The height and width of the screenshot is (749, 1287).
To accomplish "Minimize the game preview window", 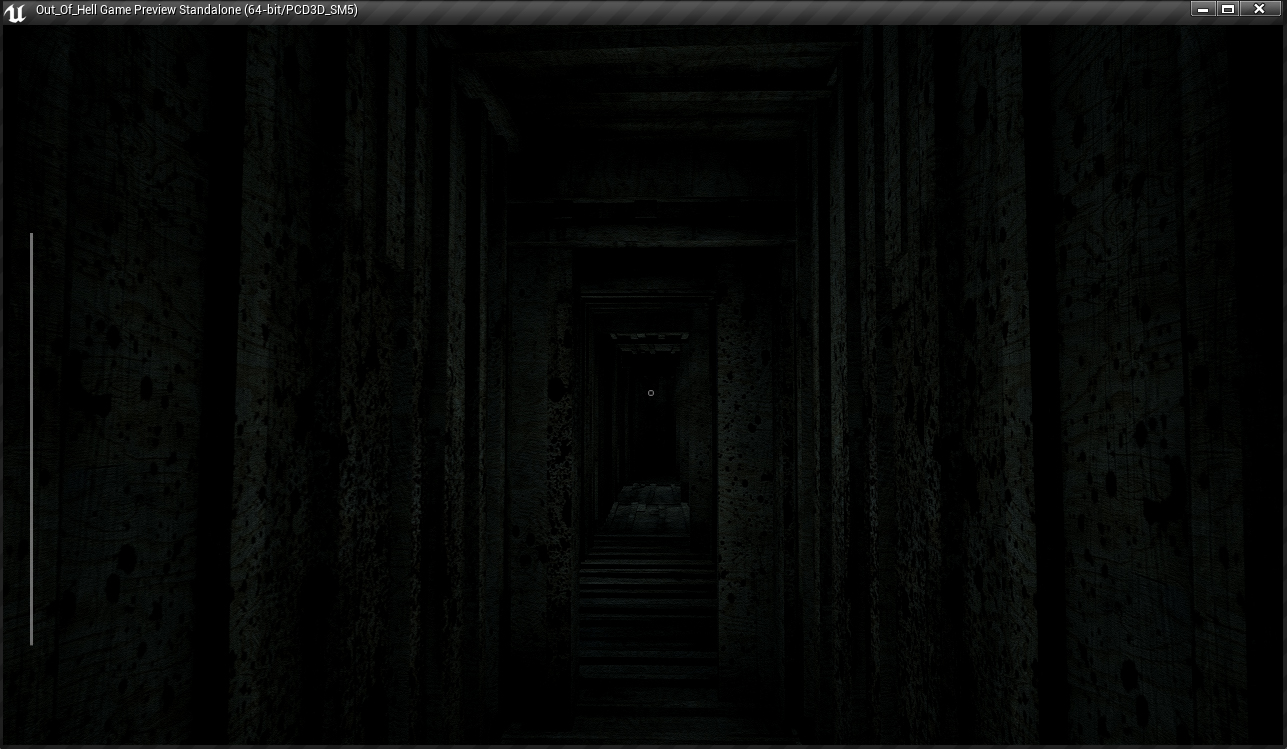I will point(1203,9).
